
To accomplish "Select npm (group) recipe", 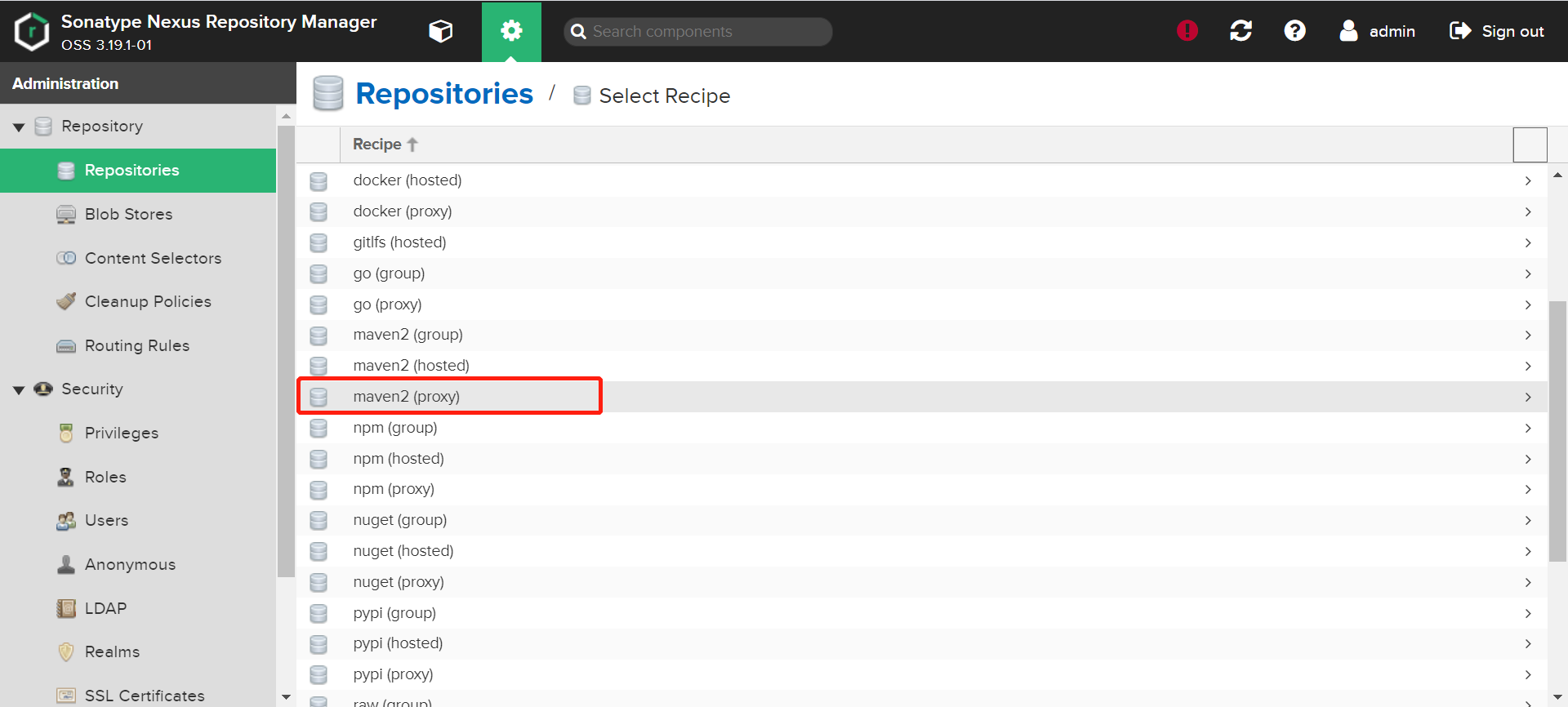I will coord(921,428).
